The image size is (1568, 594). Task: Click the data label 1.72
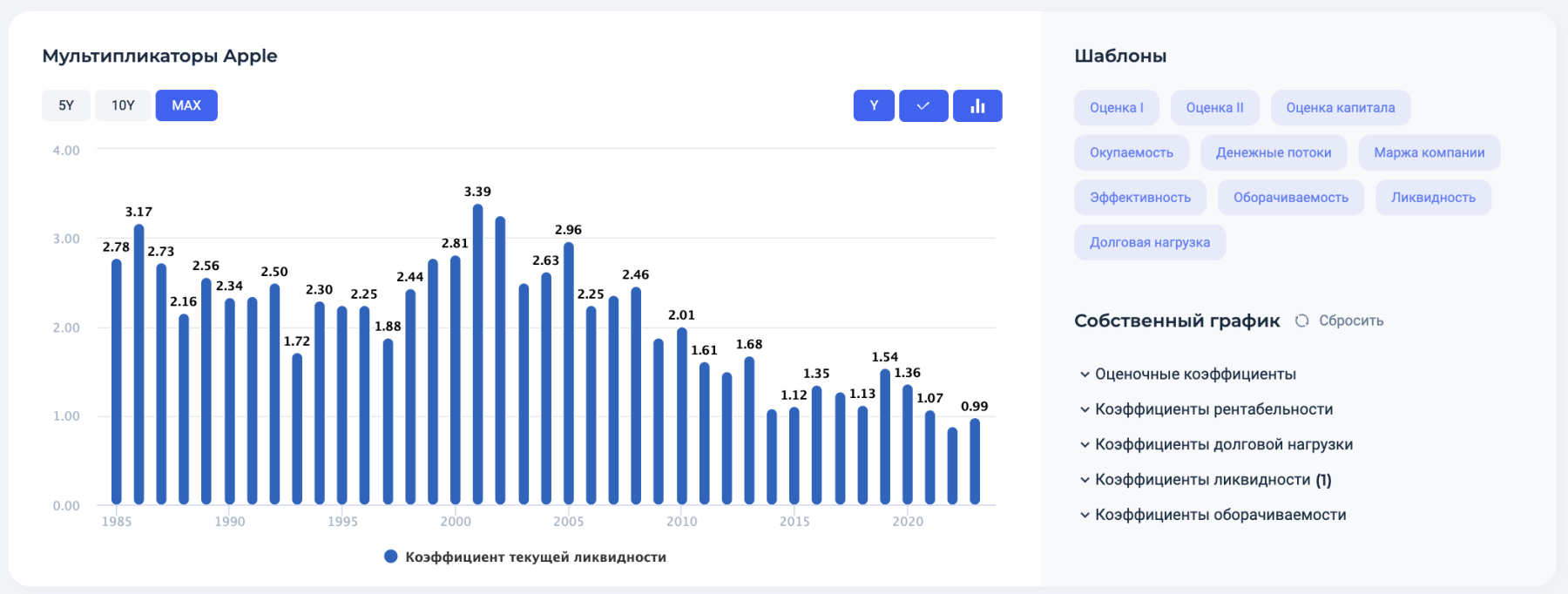coord(297,341)
